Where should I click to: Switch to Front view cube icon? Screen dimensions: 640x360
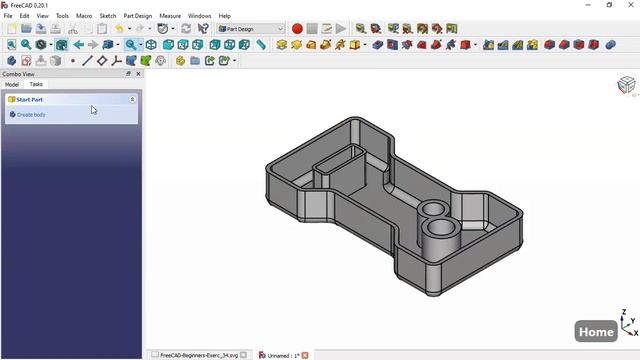click(x=168, y=45)
